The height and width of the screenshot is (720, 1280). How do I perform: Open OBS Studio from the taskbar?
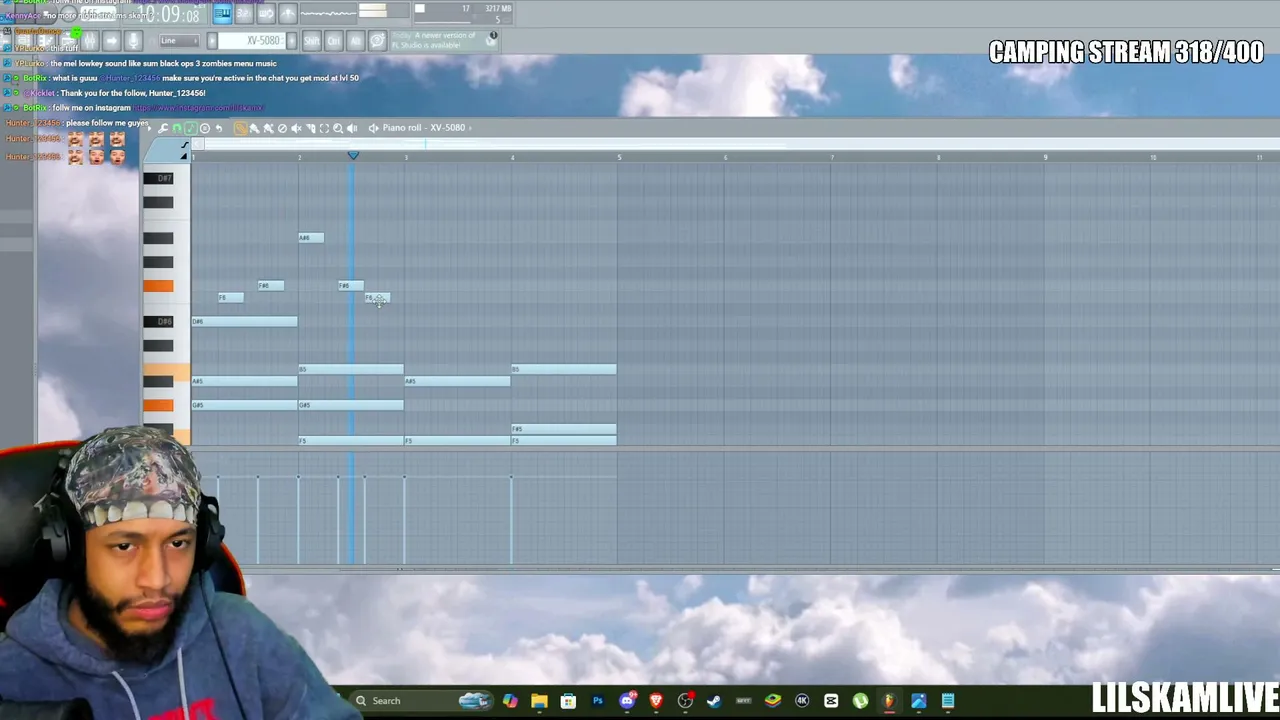[x=685, y=701]
